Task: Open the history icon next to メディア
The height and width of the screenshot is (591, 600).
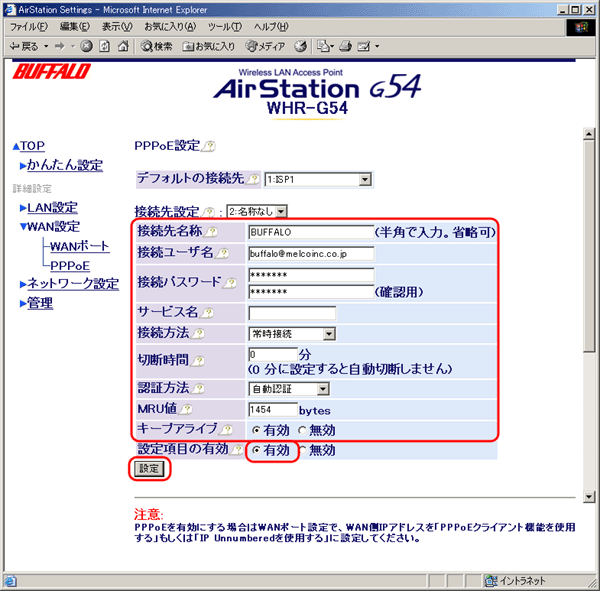Action: (300, 46)
